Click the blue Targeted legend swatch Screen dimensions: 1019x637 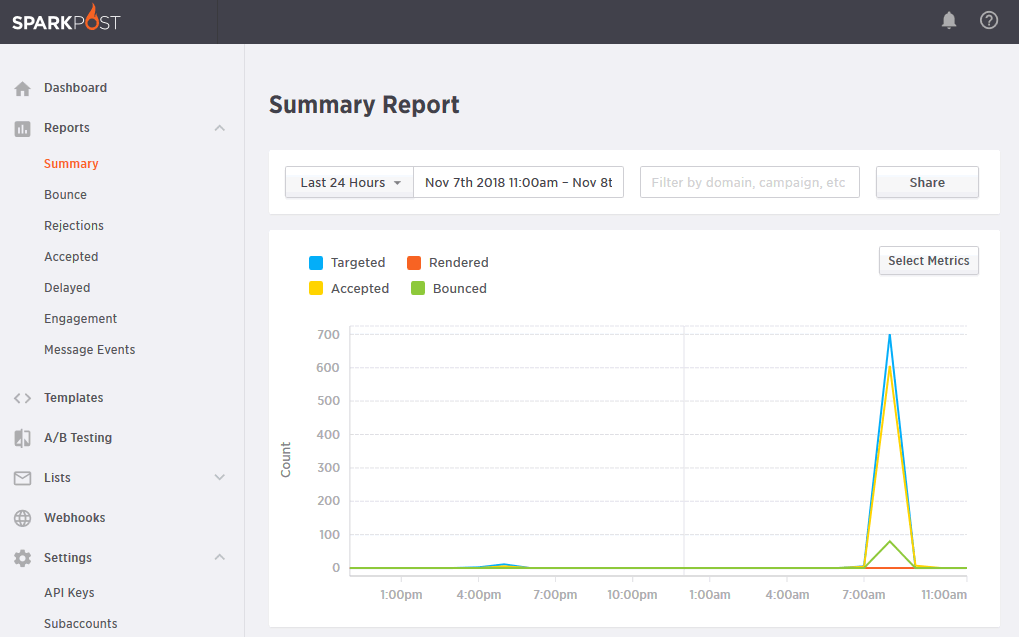[x=316, y=263]
